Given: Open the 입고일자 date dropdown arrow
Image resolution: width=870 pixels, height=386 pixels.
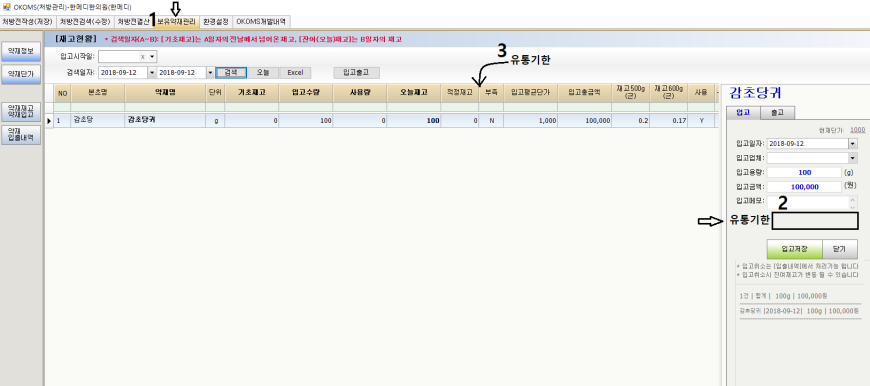Looking at the screenshot, I should [x=853, y=143].
